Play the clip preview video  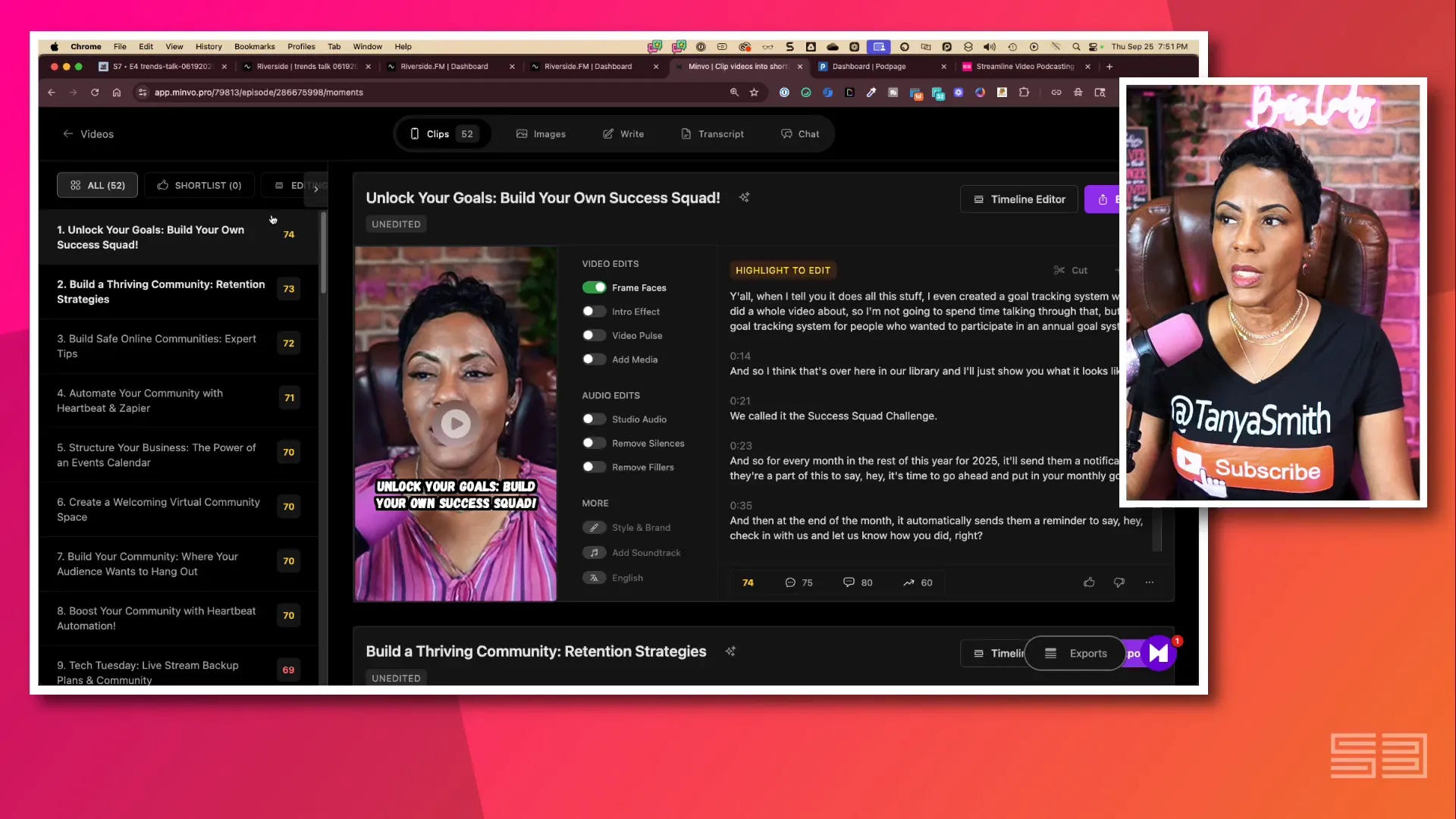click(x=456, y=423)
